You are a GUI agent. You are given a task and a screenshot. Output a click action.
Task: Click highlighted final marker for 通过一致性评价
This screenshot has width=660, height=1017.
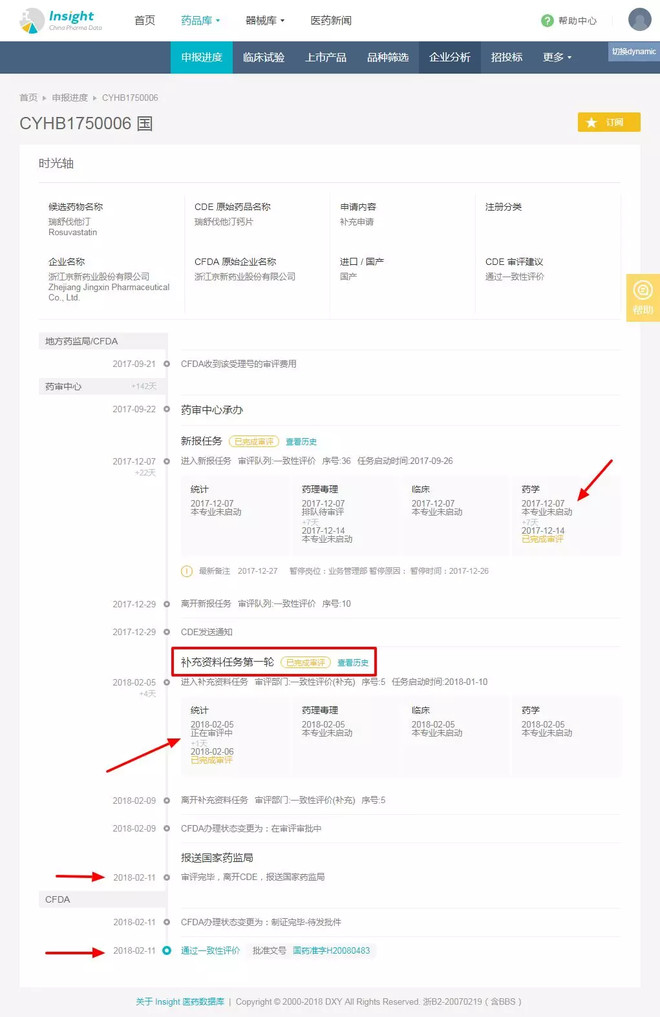(167, 951)
